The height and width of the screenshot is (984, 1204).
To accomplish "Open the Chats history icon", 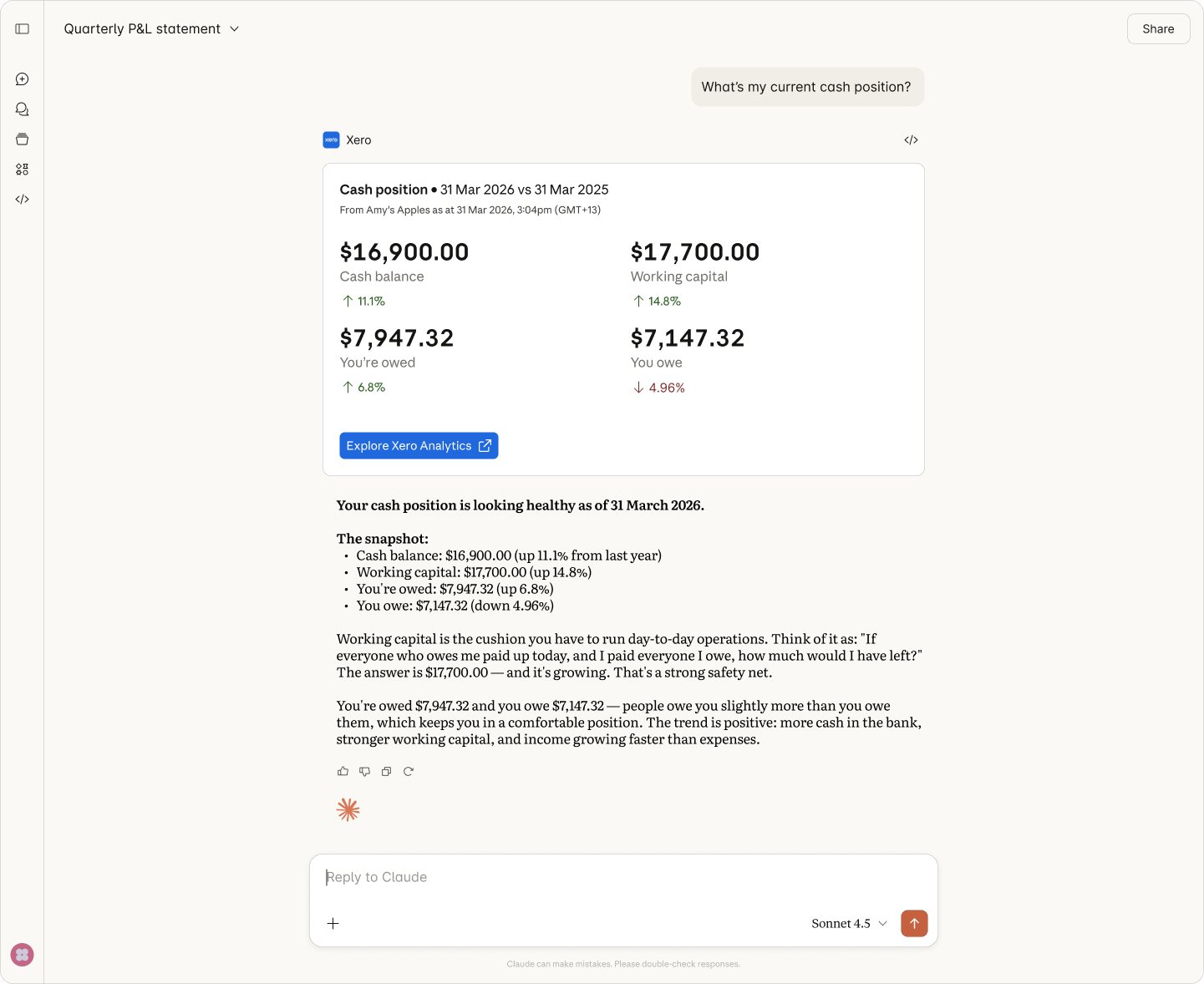I will point(23,109).
